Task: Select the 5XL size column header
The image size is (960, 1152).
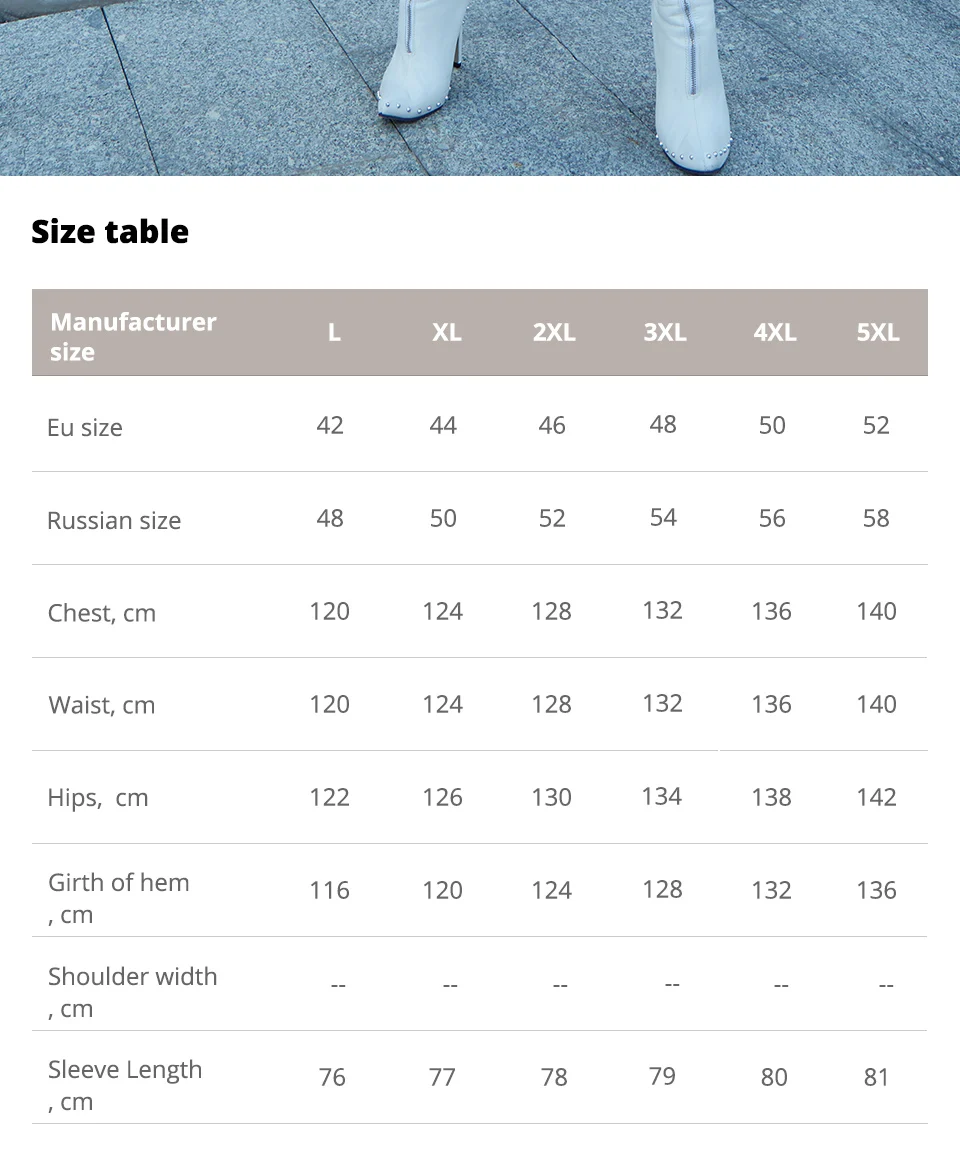Action: 878,332
